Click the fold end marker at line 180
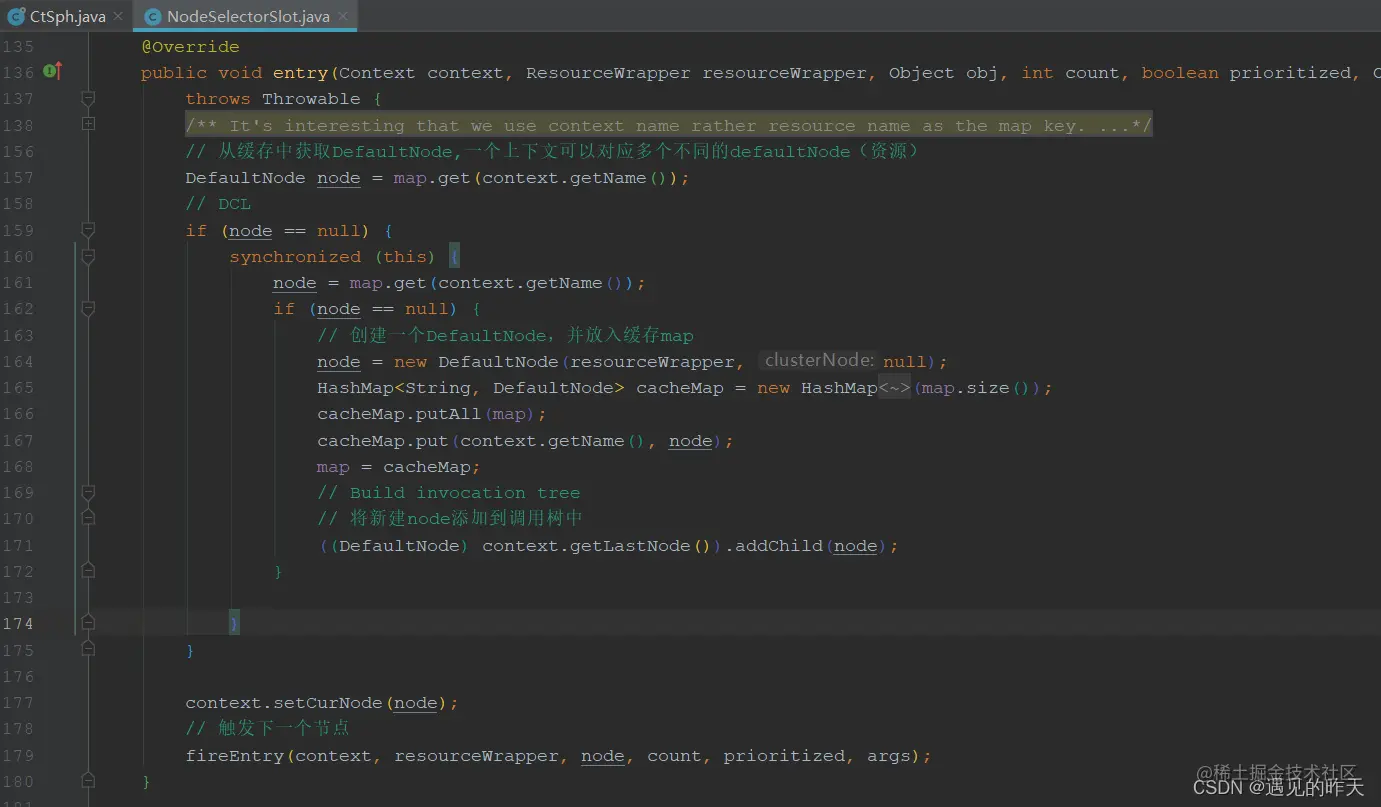This screenshot has height=807, width=1381. [88, 781]
